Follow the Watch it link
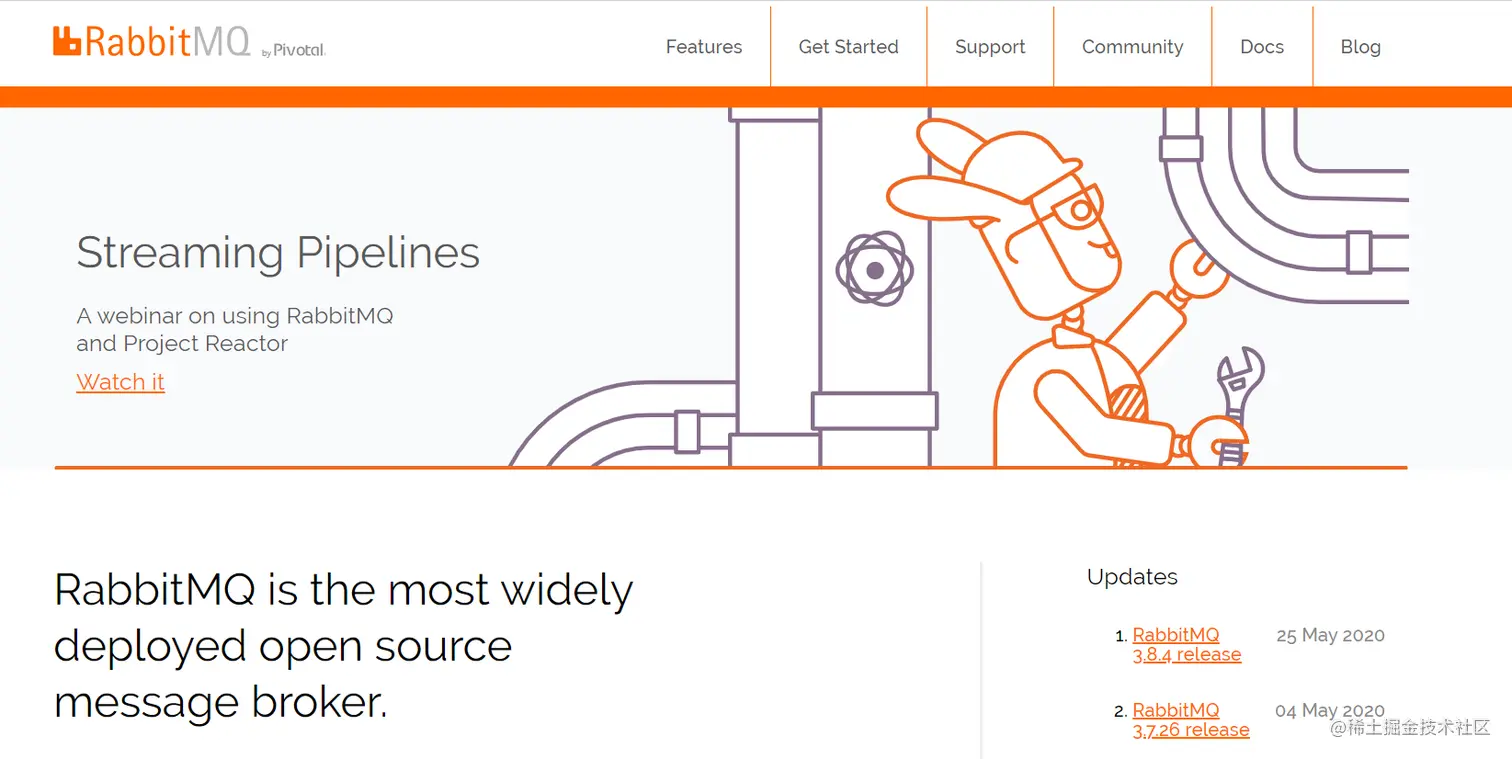 pyautogui.click(x=120, y=382)
